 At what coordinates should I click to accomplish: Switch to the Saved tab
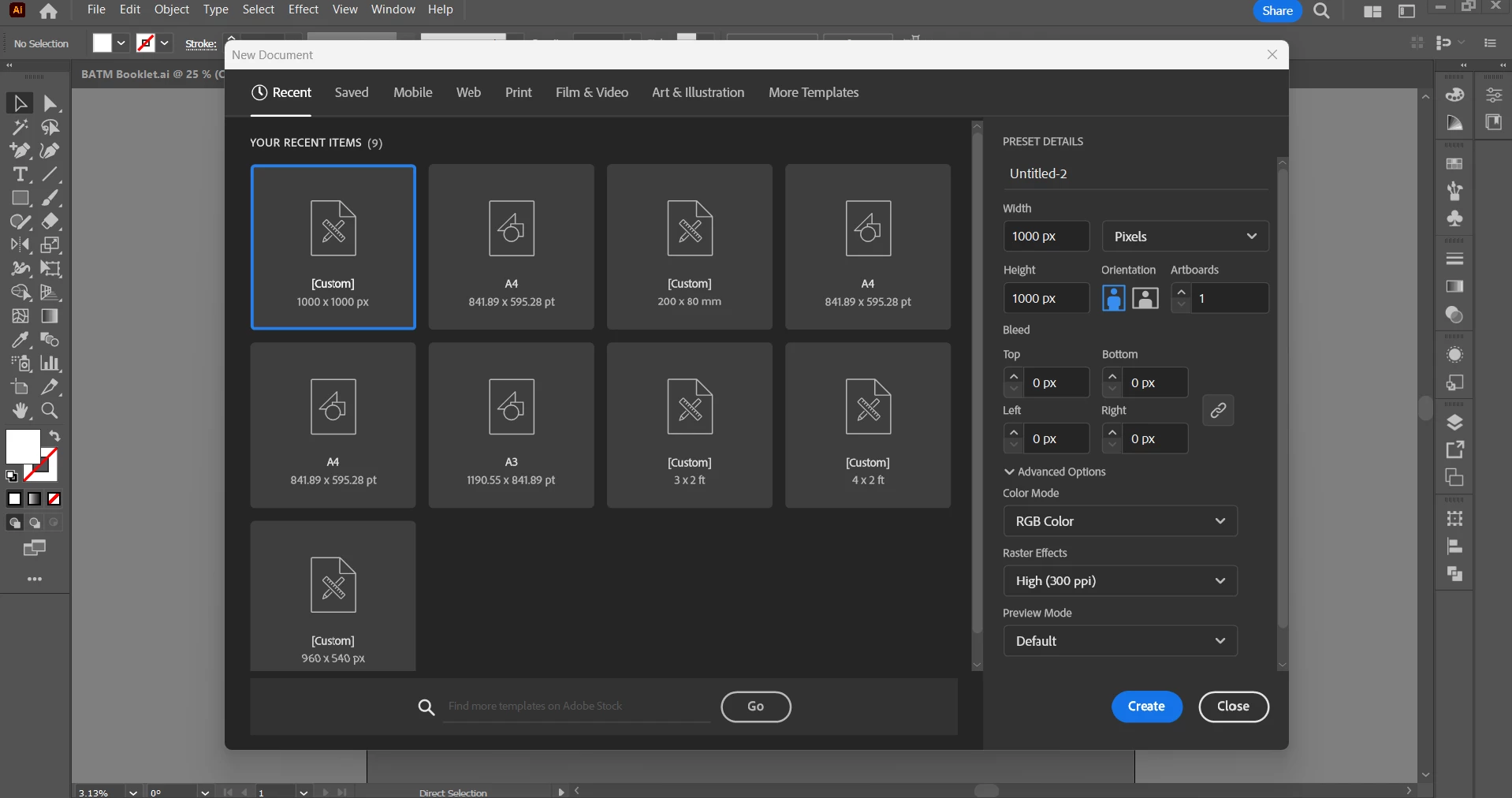click(352, 92)
